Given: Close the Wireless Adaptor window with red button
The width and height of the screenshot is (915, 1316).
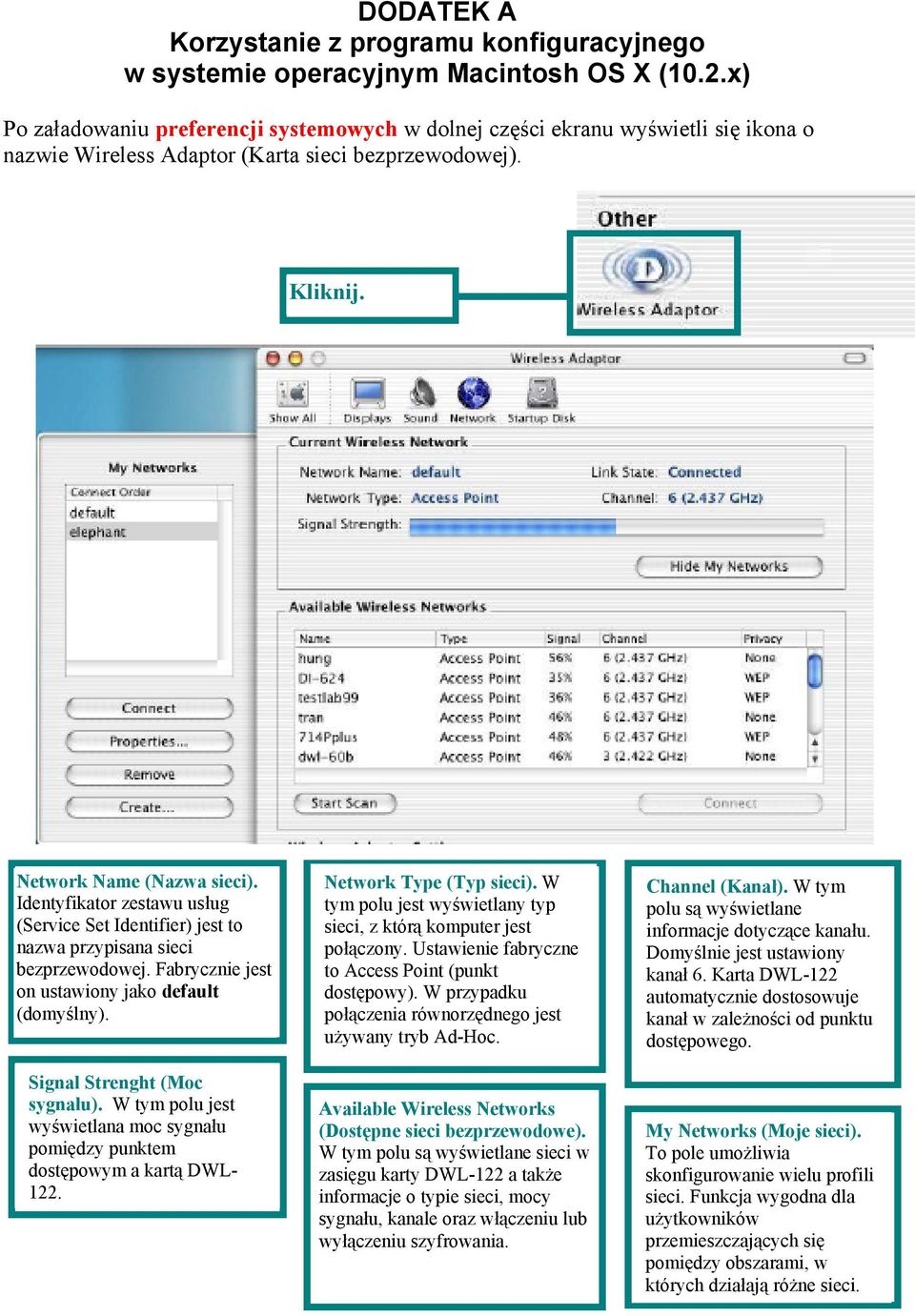Looking at the screenshot, I should pos(273,358).
